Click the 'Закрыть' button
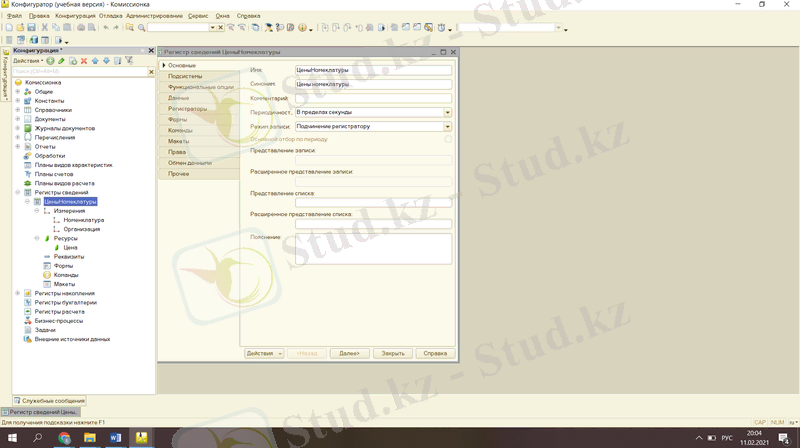800x448 pixels. click(x=393, y=353)
